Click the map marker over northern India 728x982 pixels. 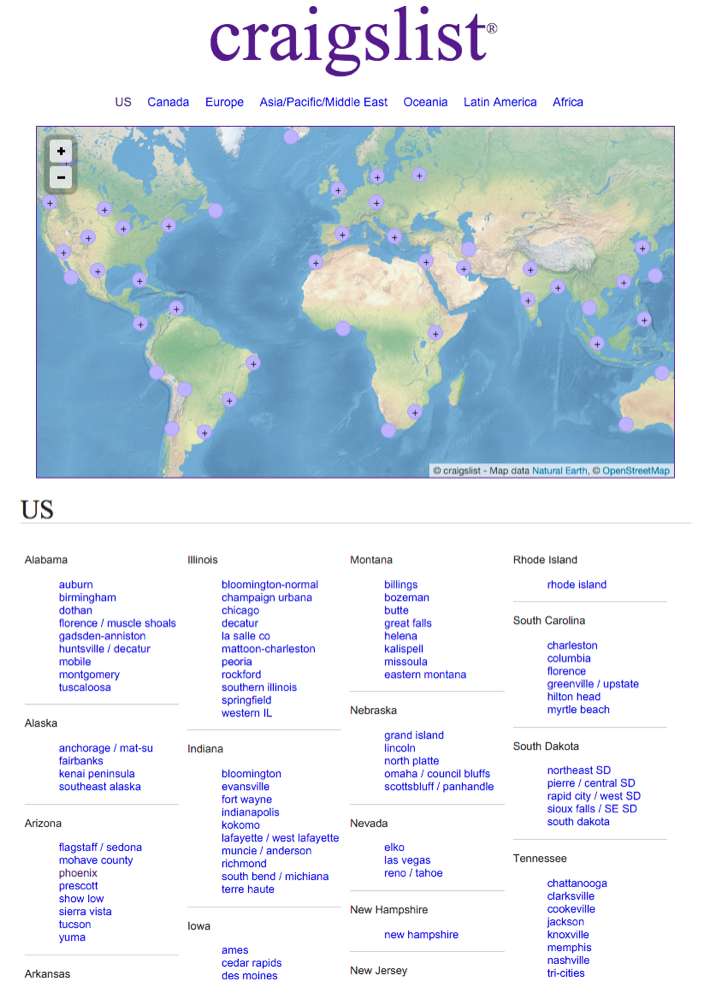pos(530,269)
